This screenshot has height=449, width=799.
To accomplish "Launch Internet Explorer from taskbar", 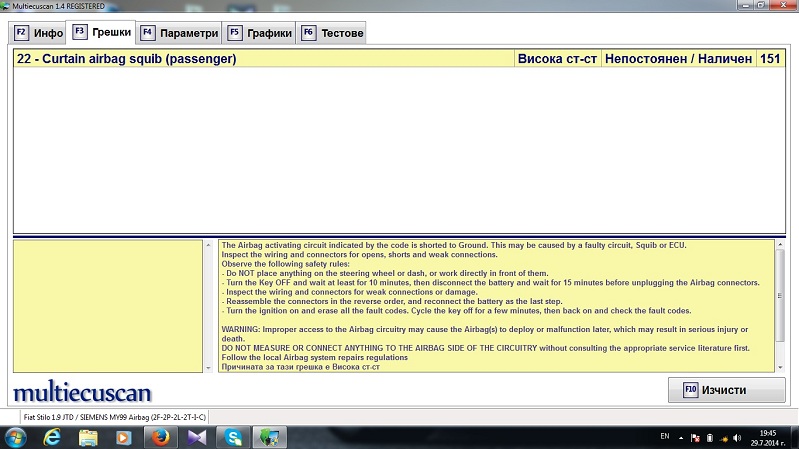I will tap(53, 437).
